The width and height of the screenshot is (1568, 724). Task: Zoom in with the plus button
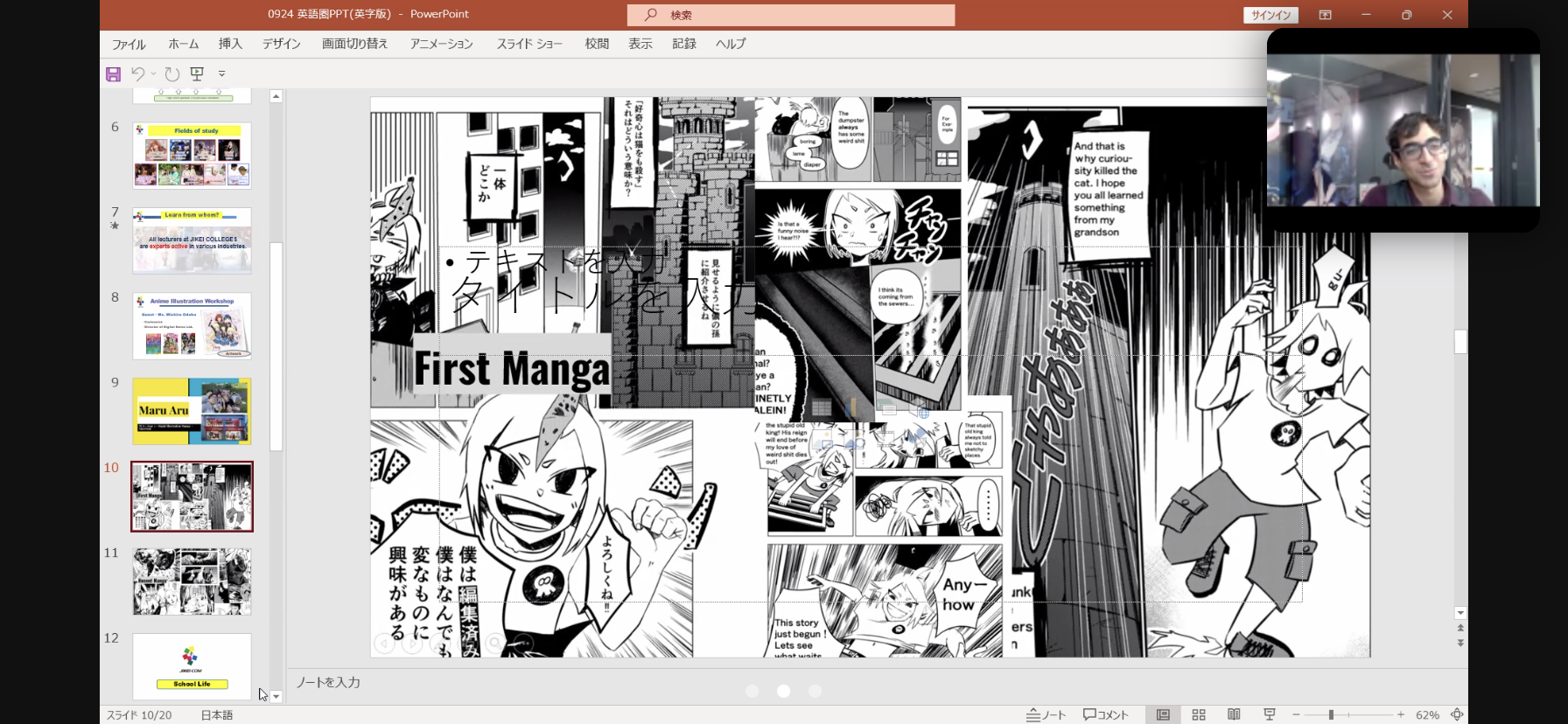point(1401,714)
